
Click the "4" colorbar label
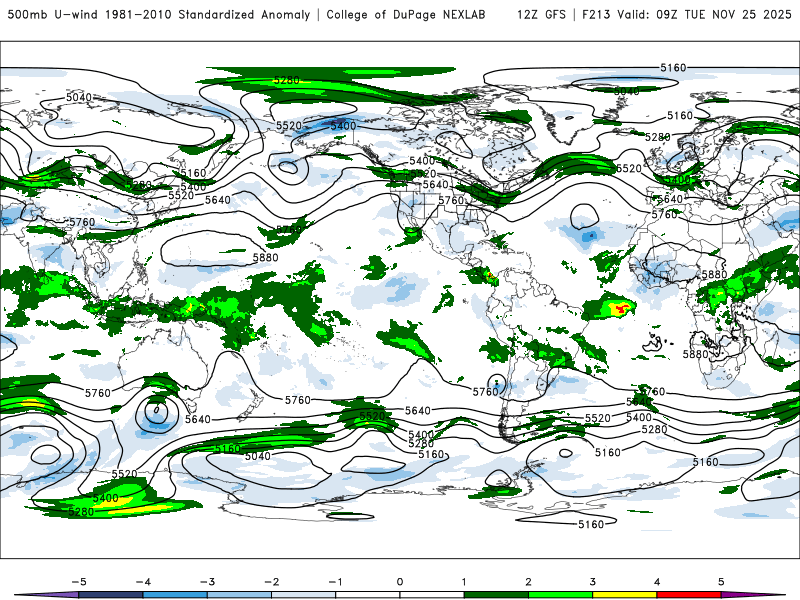point(657,582)
